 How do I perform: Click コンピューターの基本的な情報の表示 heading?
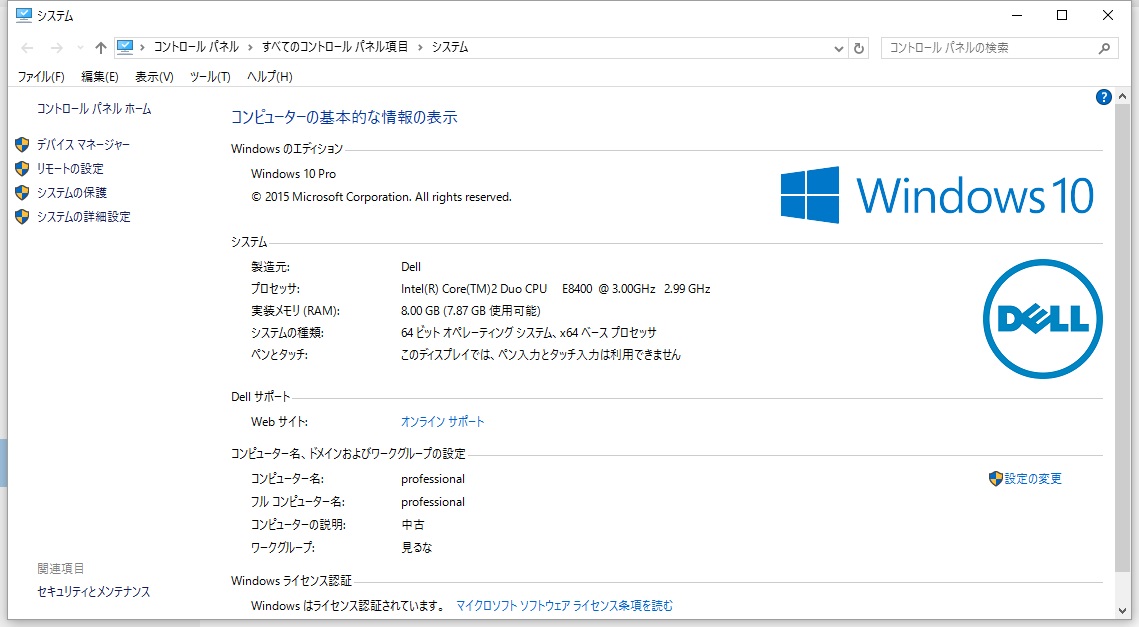(344, 117)
